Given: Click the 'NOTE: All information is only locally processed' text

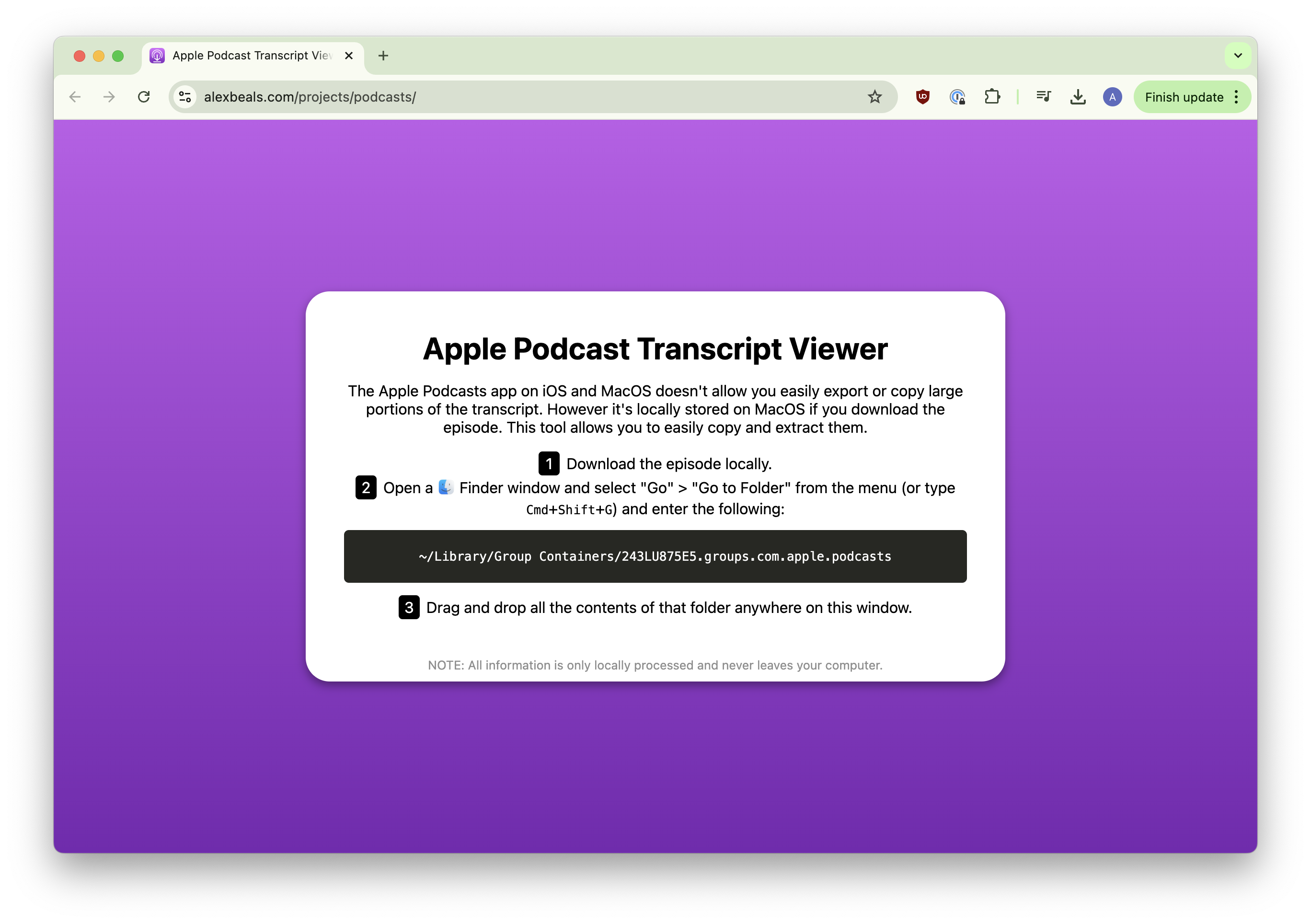Looking at the screenshot, I should [655, 665].
